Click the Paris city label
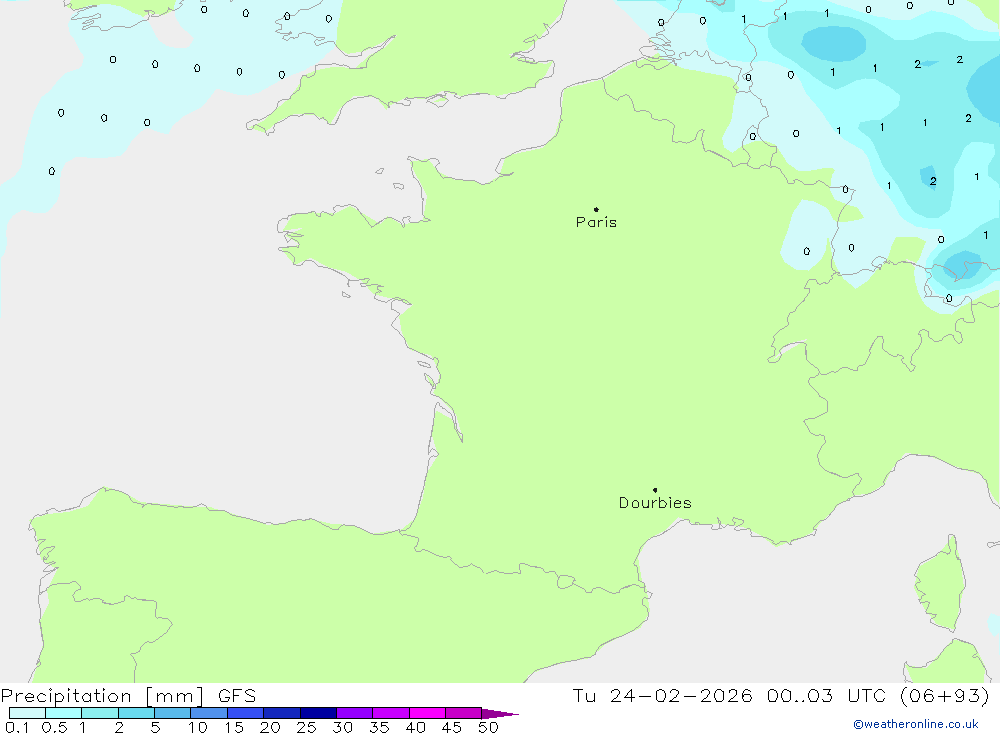This screenshot has height=733, width=1000. (596, 222)
